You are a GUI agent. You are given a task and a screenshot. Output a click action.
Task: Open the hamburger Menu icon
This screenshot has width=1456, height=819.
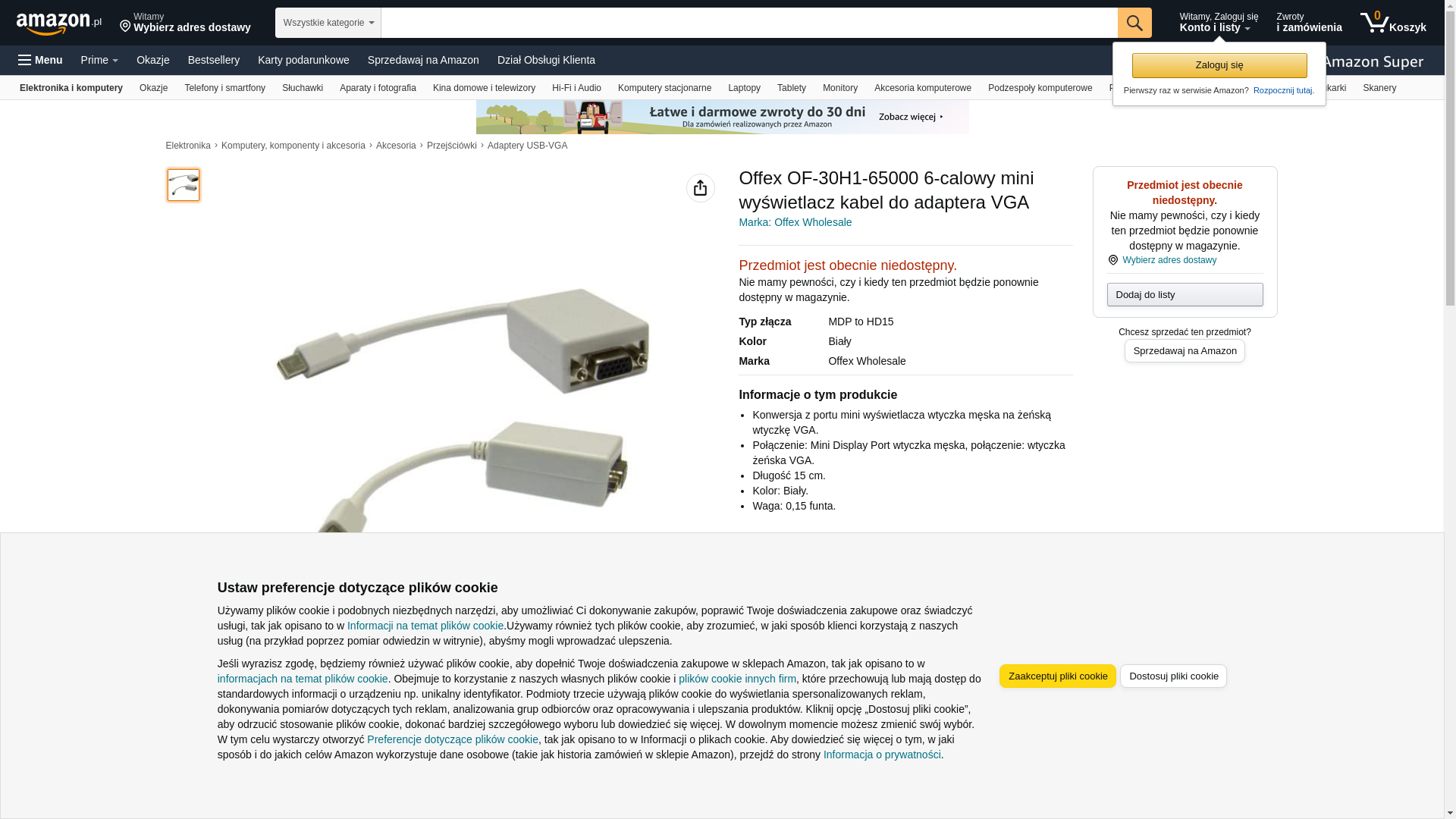point(25,60)
